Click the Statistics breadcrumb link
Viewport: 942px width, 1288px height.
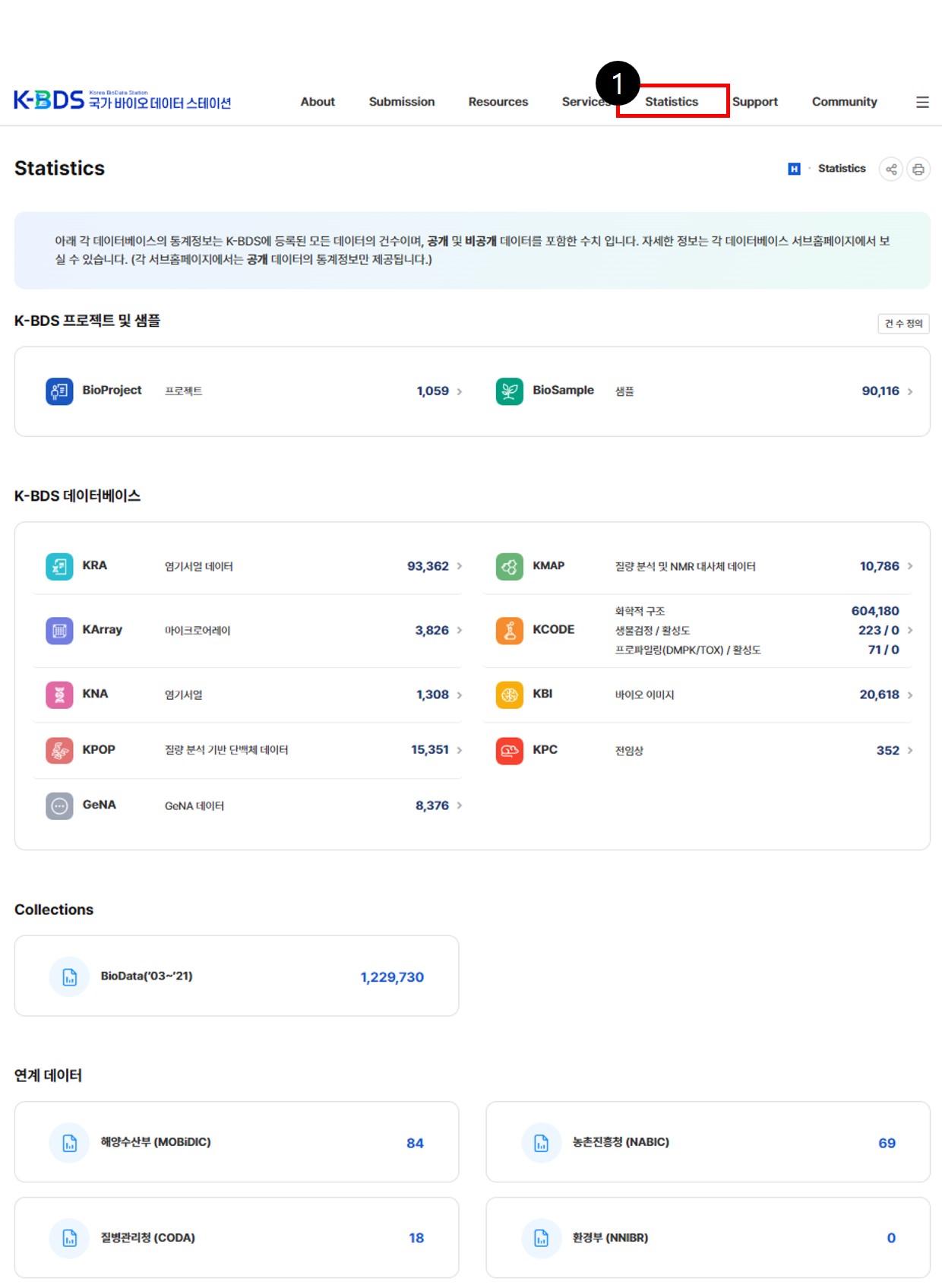click(842, 169)
